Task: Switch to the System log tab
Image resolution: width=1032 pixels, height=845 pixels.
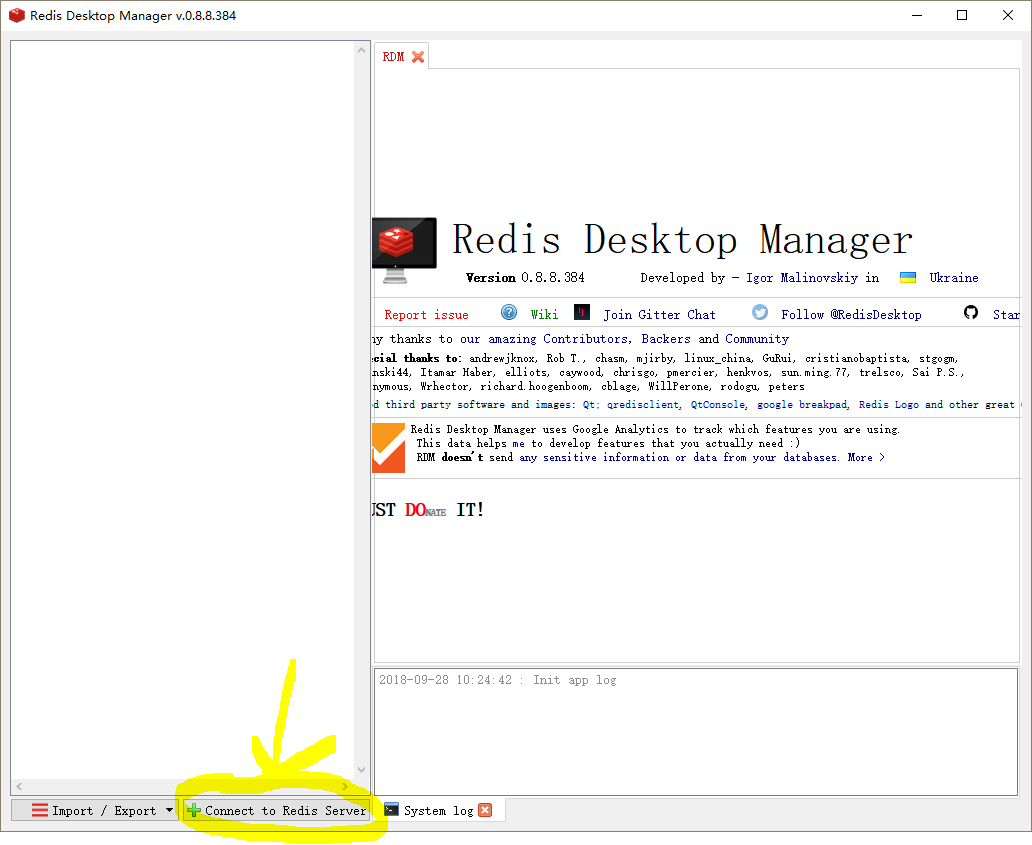Action: click(x=438, y=811)
